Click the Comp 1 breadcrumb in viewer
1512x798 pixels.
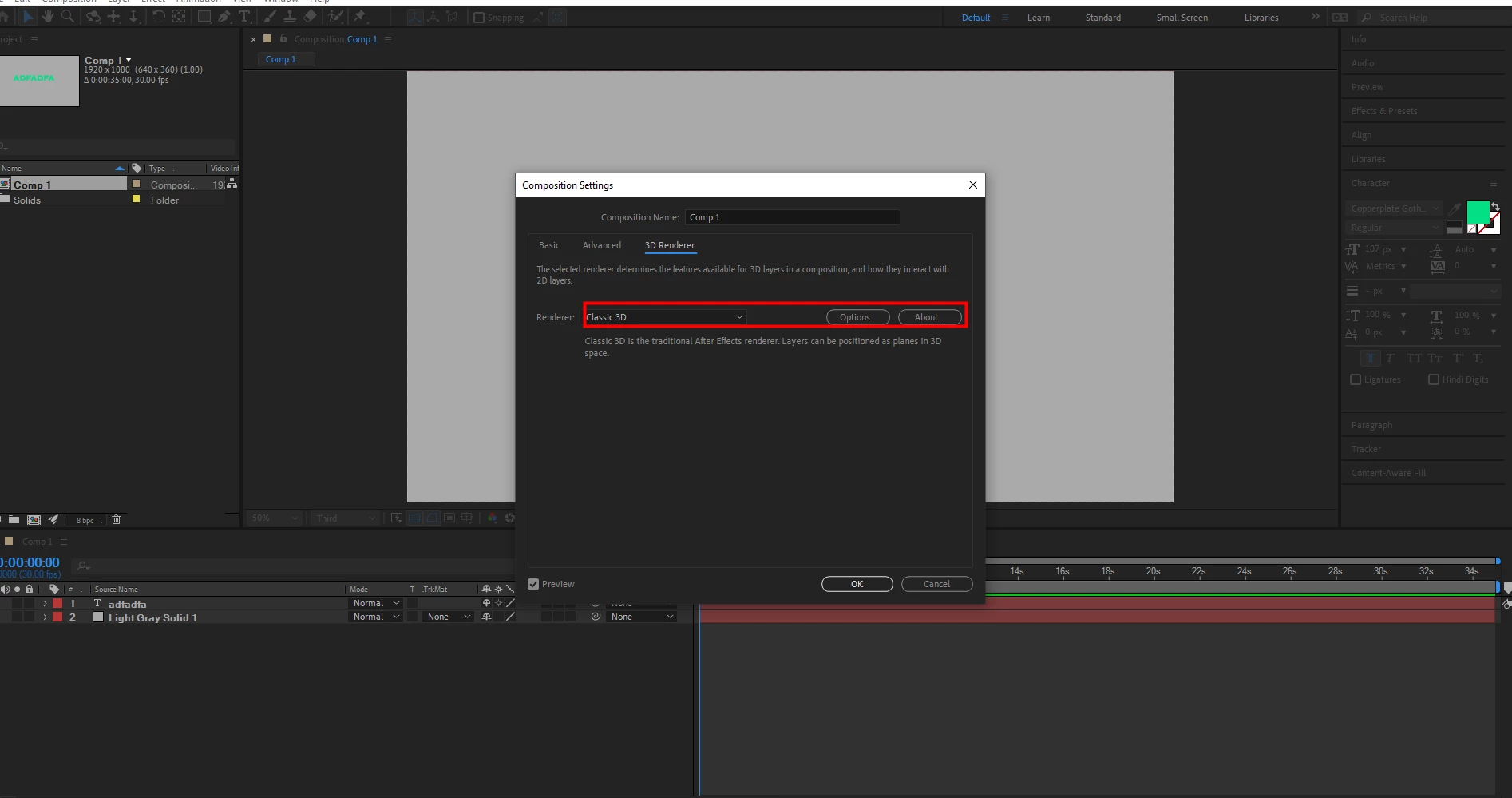coord(281,59)
